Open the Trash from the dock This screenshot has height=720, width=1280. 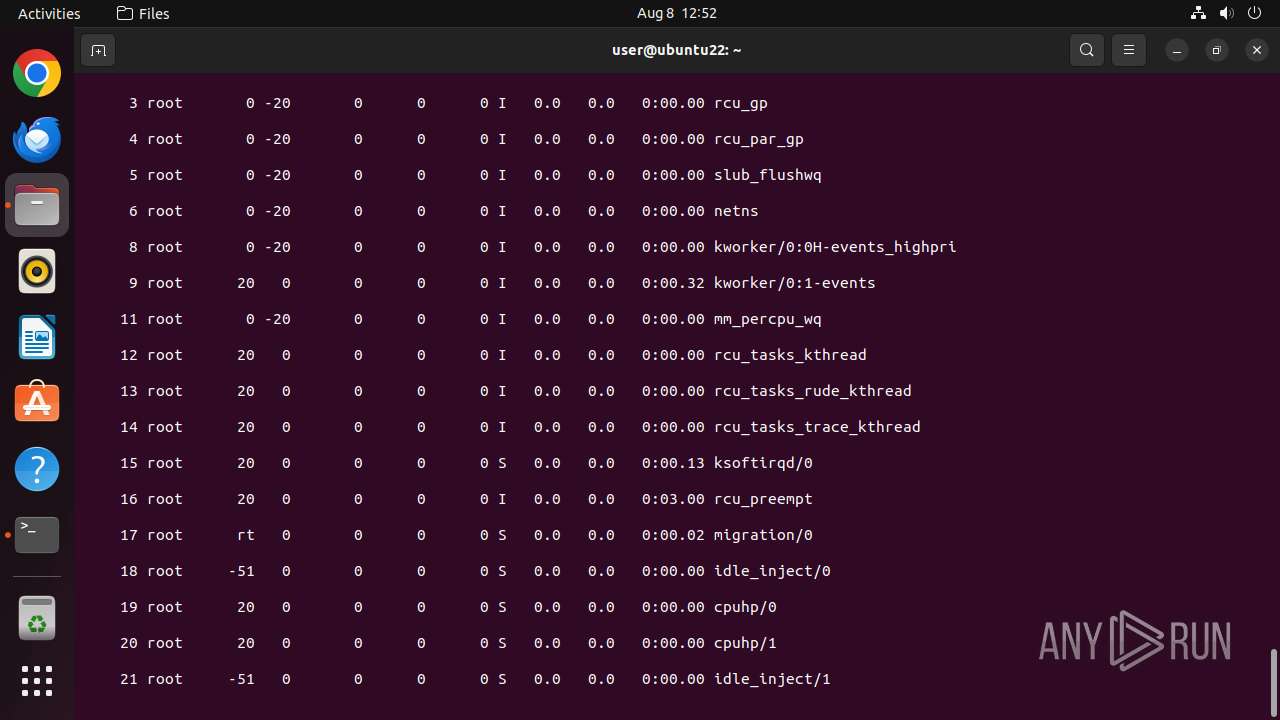click(x=37, y=618)
